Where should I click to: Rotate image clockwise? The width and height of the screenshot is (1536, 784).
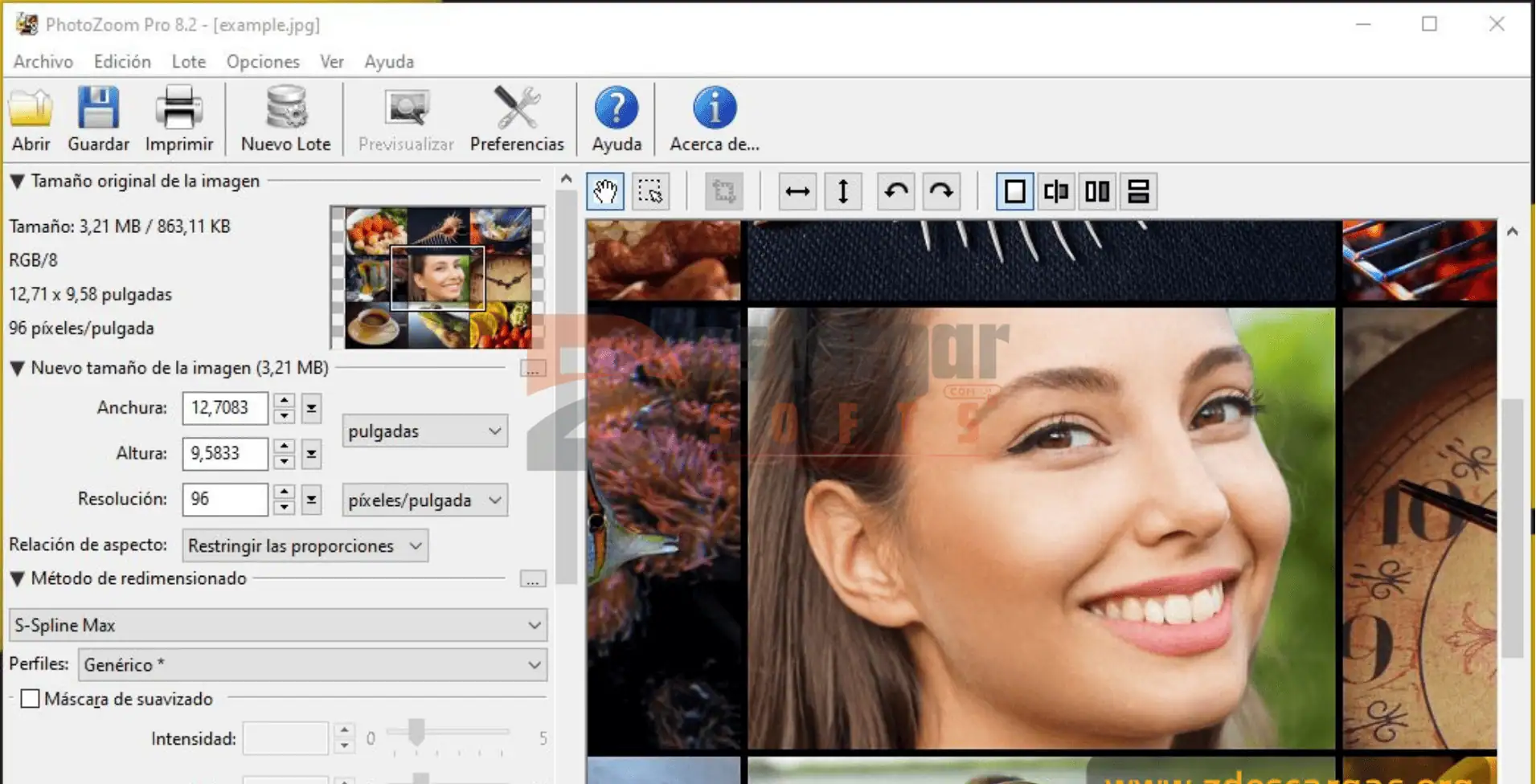[941, 191]
